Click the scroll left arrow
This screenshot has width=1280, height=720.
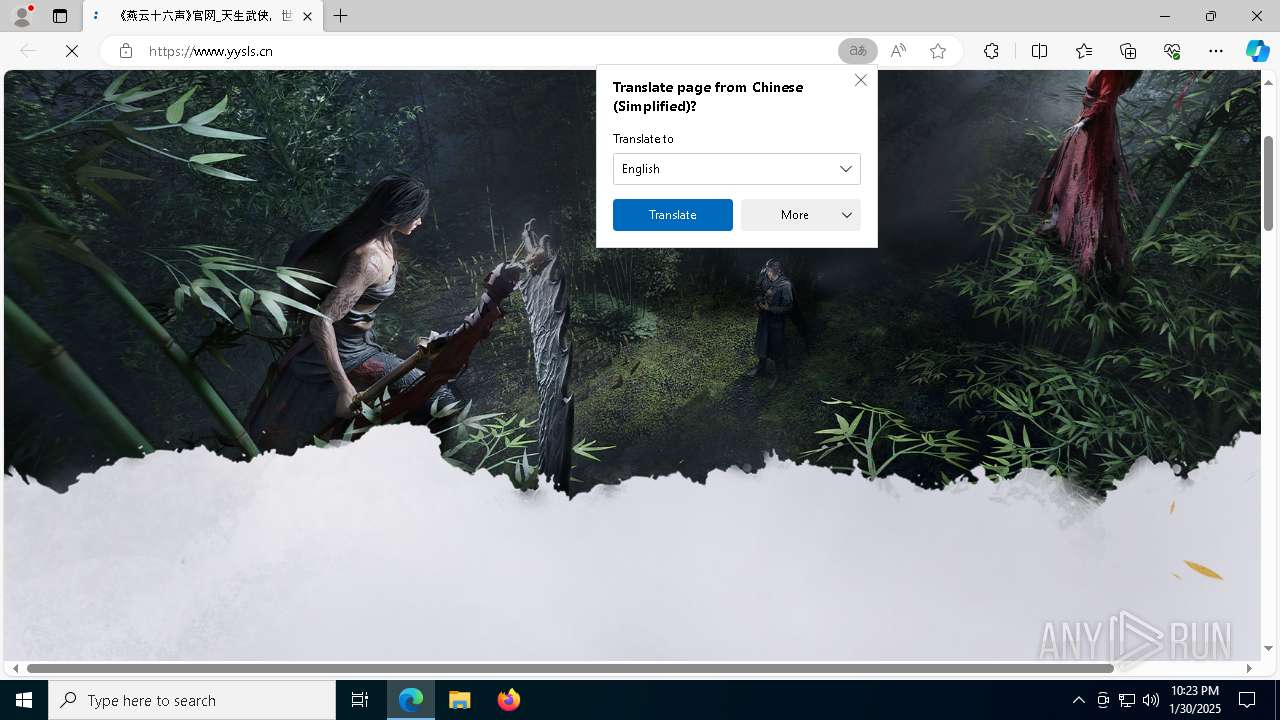(15, 668)
